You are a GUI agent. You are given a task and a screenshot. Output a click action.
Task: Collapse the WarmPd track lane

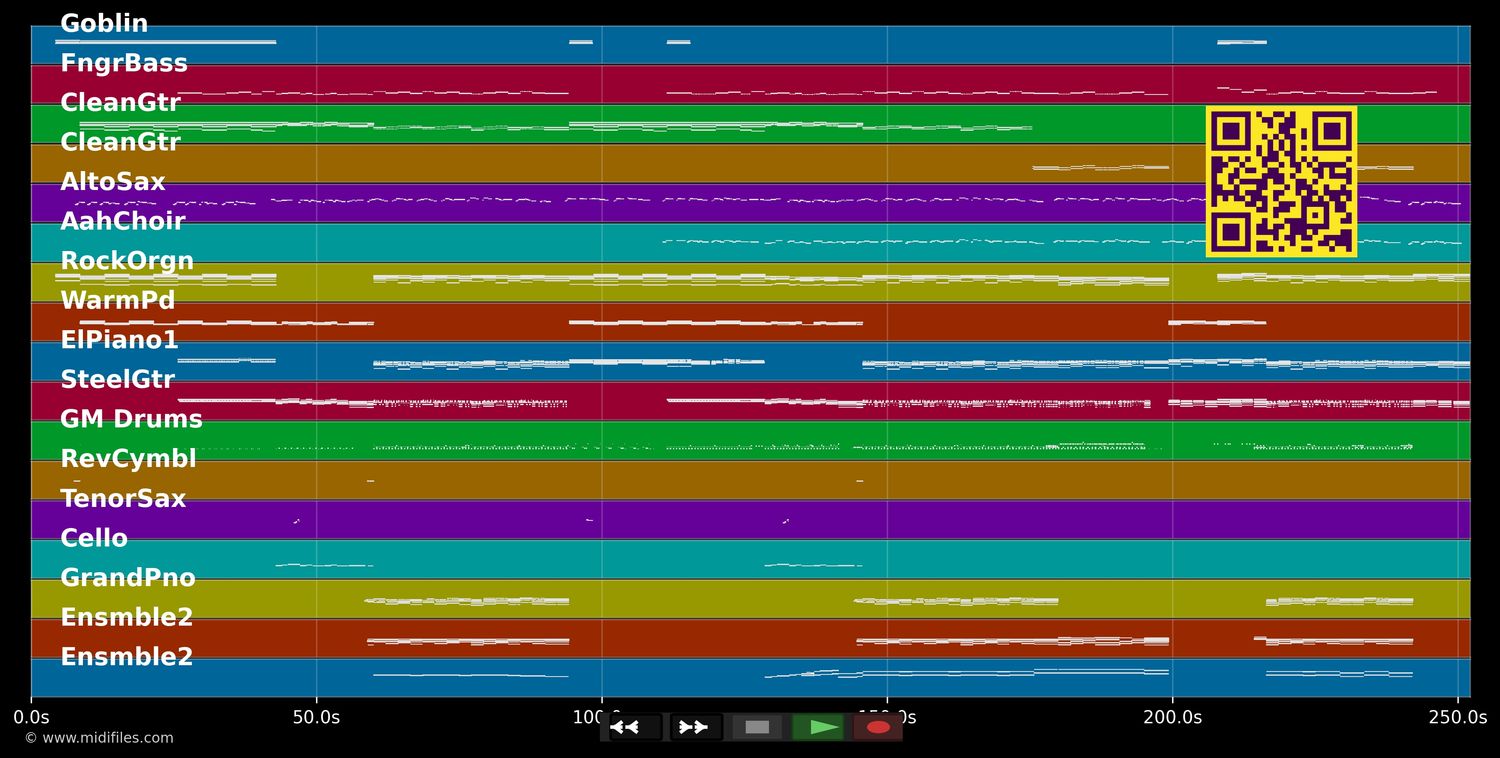(x=117, y=300)
